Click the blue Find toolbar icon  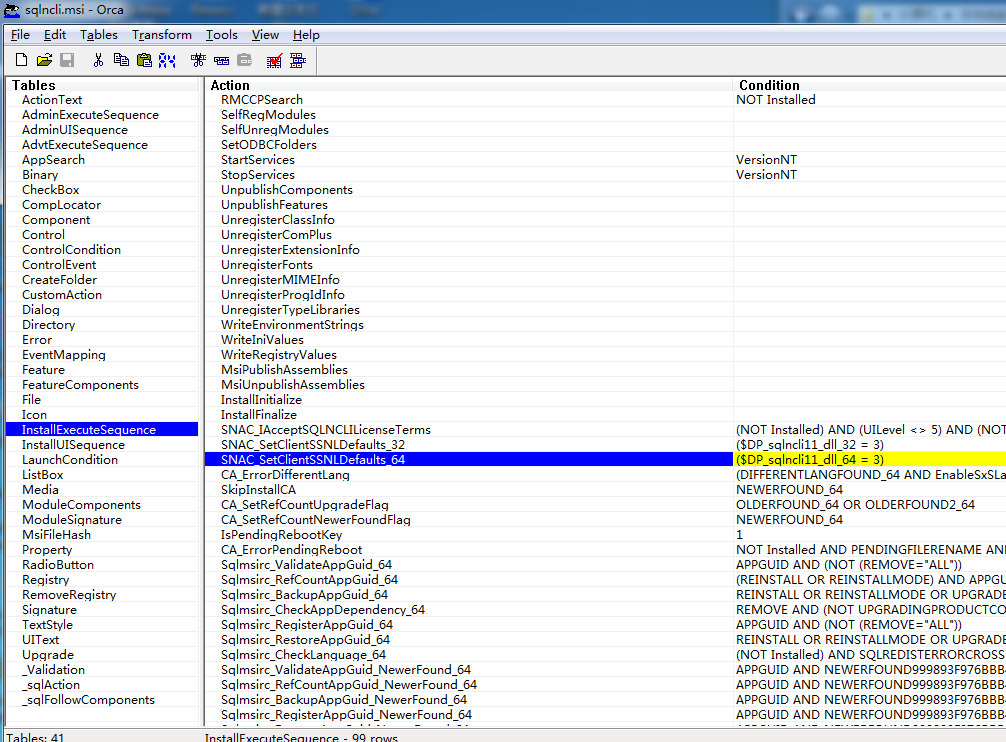167,60
